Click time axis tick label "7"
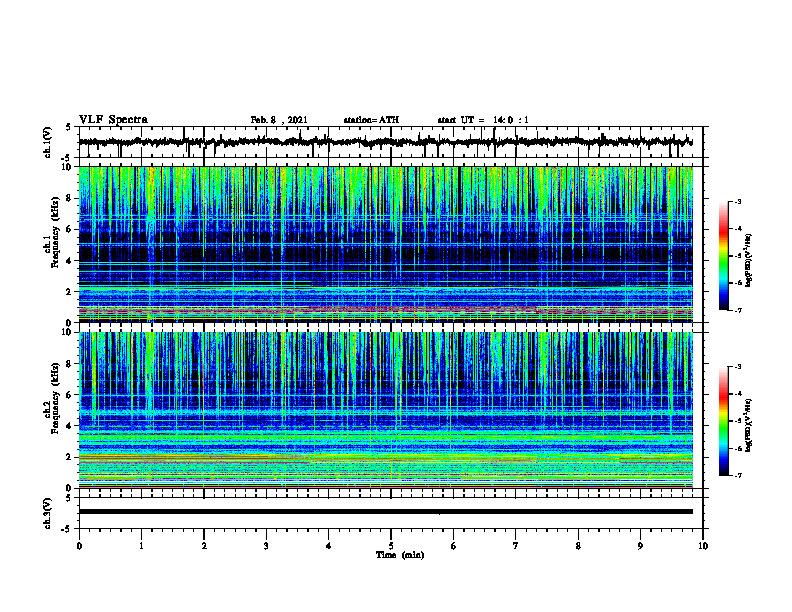Screen dimensions: 792x612 (516, 546)
